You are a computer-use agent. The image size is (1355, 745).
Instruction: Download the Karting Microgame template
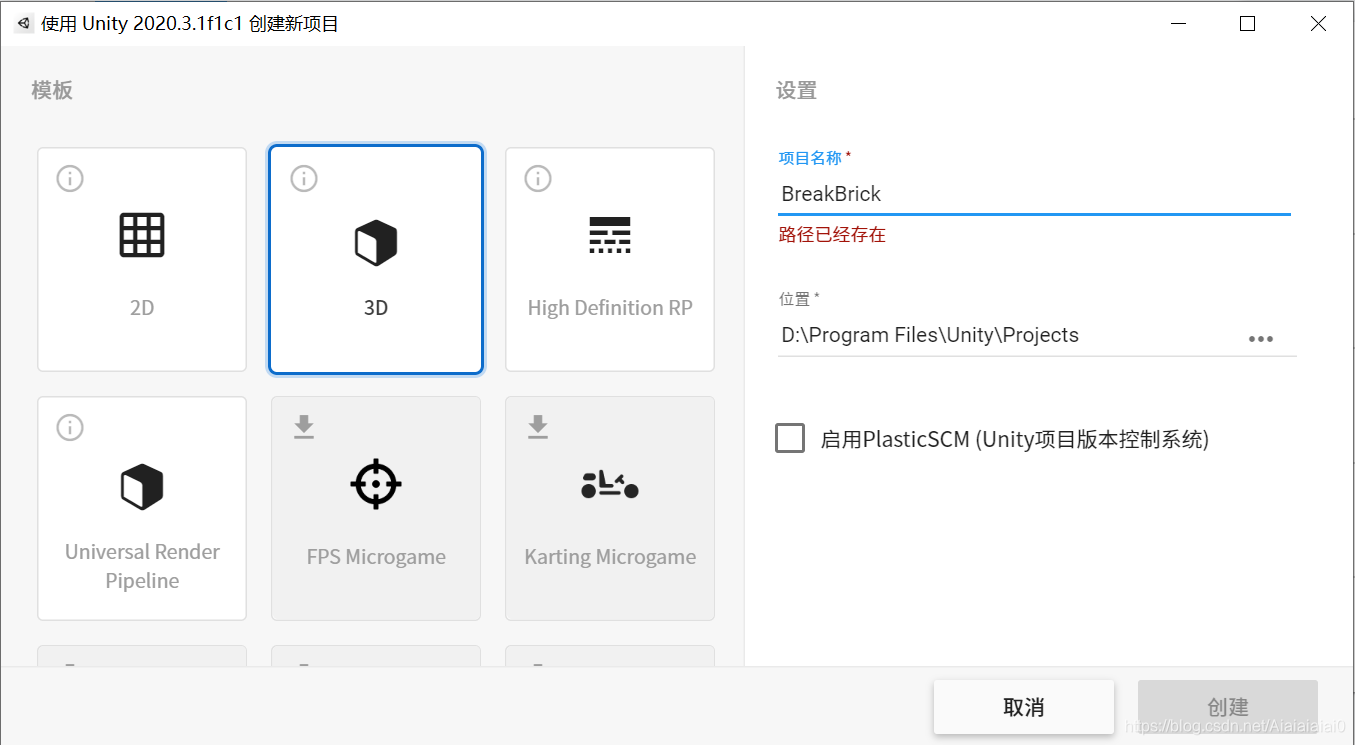[x=538, y=427]
